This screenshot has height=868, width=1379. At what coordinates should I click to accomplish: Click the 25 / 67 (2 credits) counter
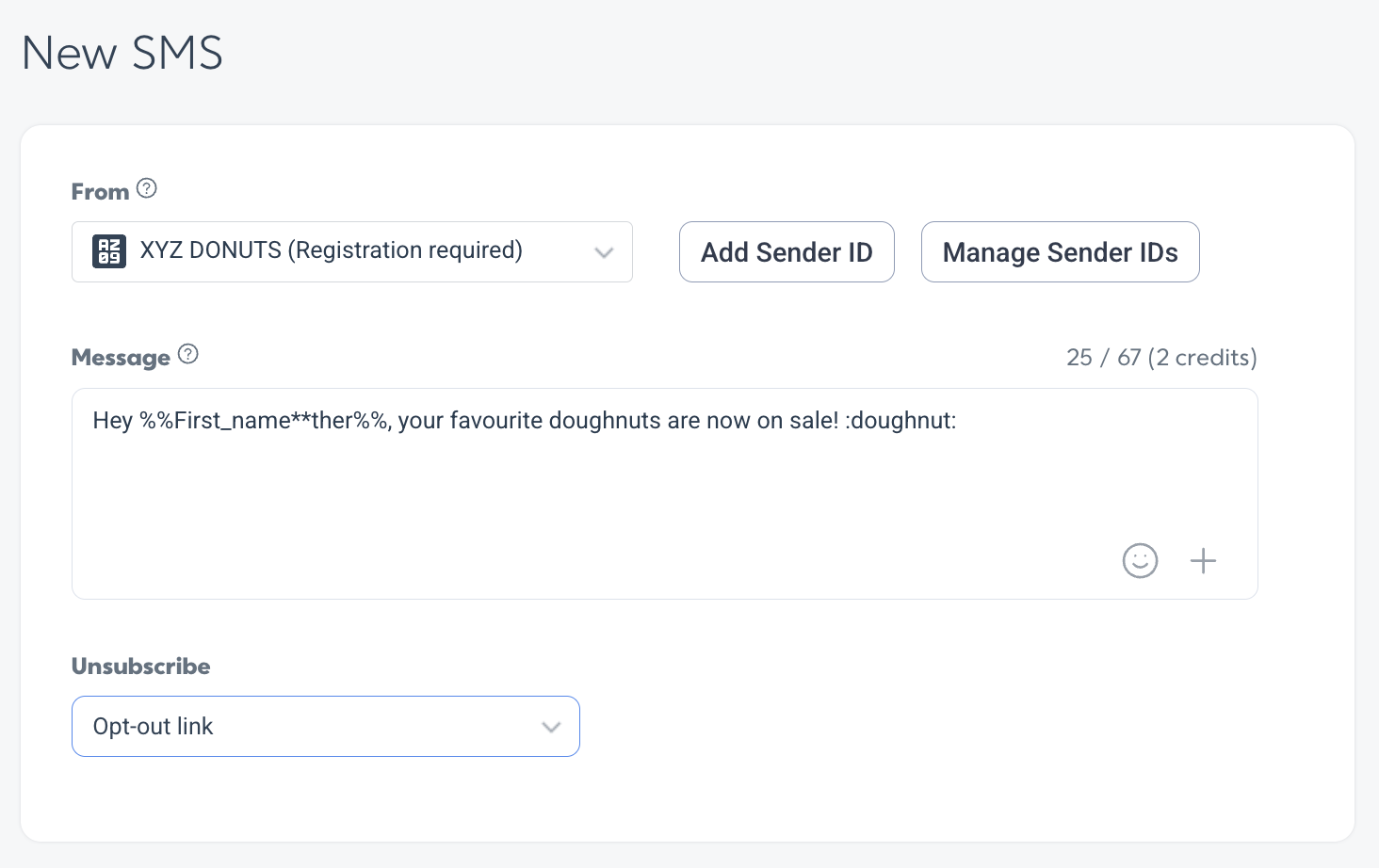click(x=1161, y=358)
